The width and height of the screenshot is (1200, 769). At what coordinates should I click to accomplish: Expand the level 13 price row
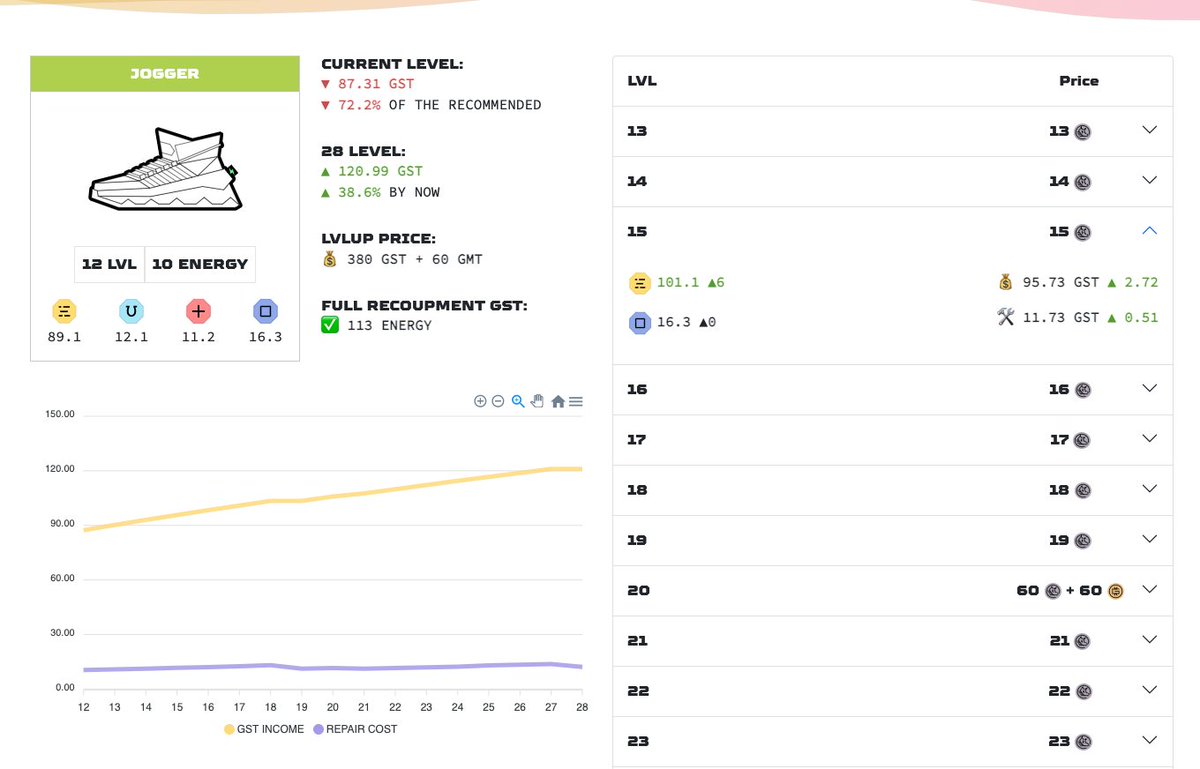pyautogui.click(x=1149, y=131)
